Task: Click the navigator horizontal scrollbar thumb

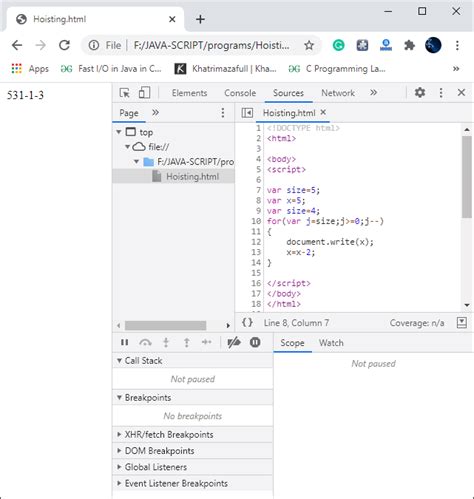Action: point(165,325)
